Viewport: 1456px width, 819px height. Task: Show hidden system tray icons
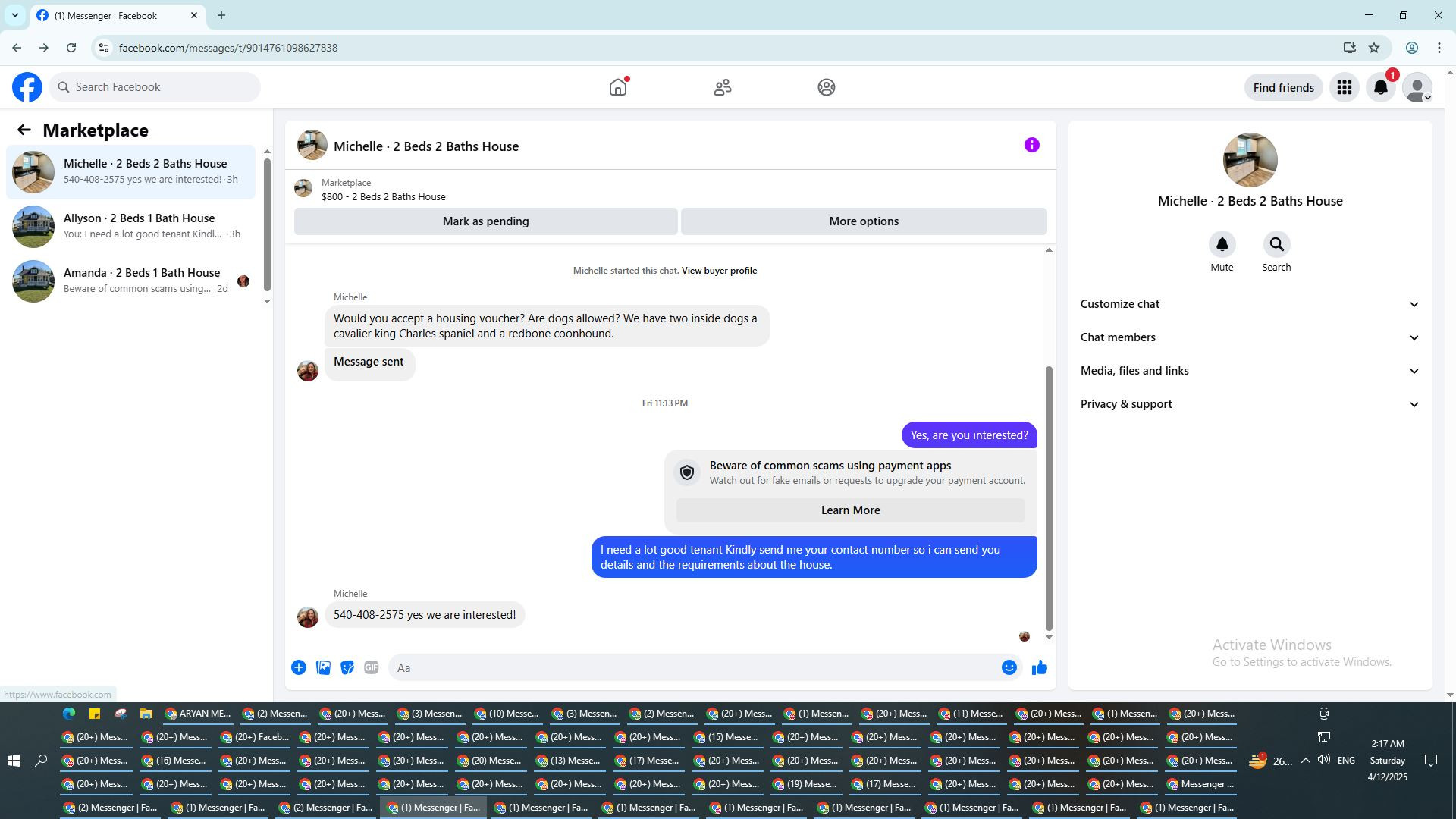point(1305,761)
